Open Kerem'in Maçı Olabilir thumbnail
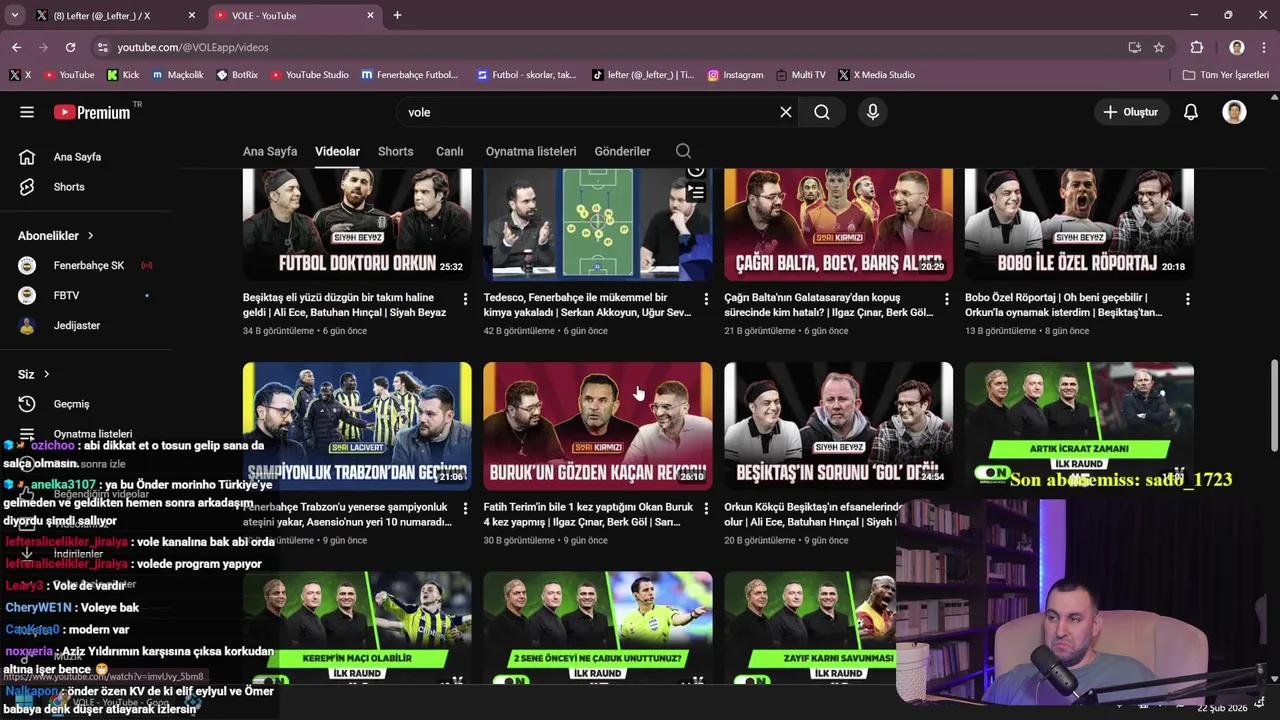Viewport: 1280px width, 720px height. click(x=357, y=629)
